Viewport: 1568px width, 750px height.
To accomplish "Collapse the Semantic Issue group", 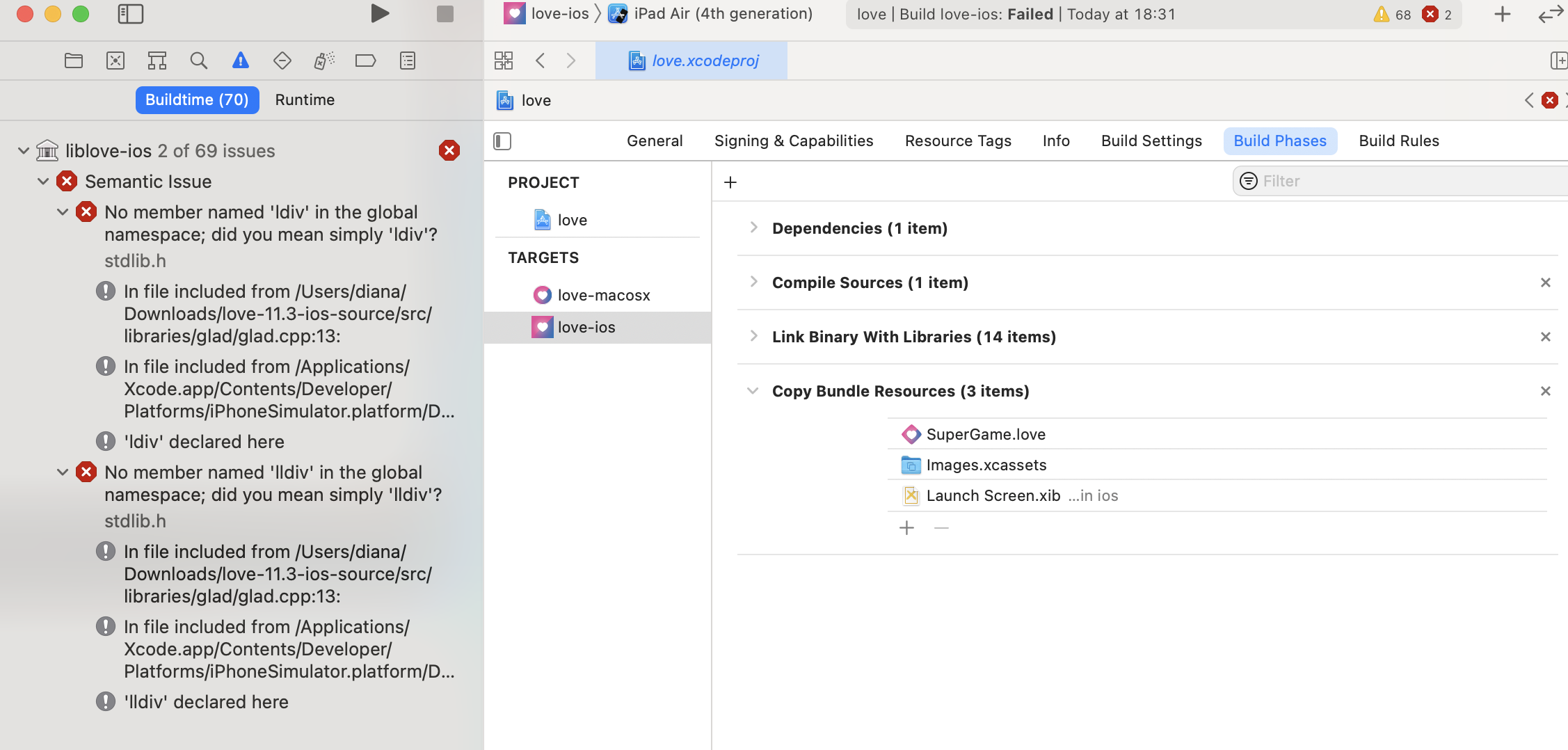I will coord(43,182).
